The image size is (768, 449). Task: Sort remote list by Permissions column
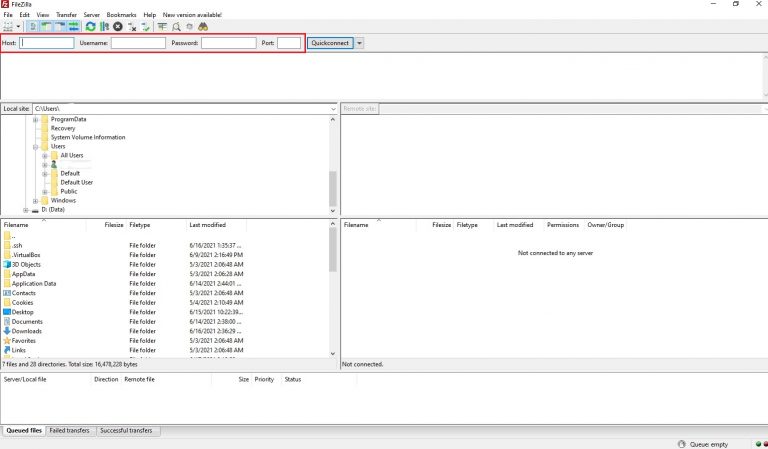pos(563,225)
